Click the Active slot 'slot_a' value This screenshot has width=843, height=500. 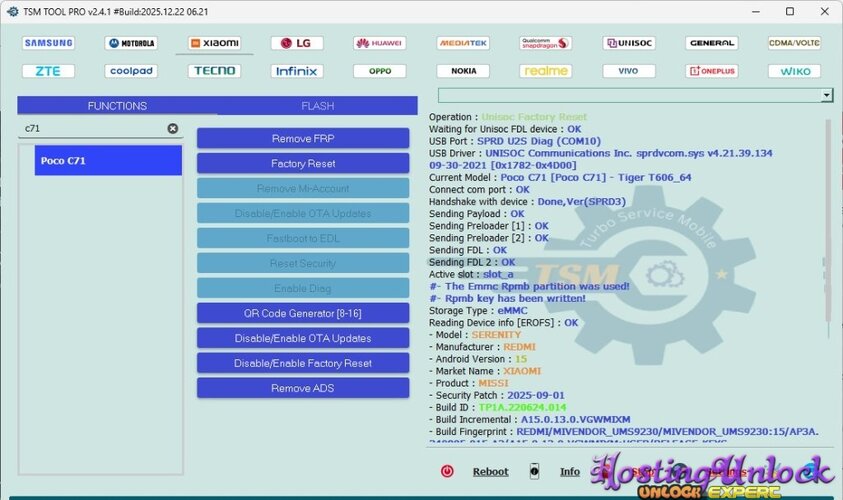pyautogui.click(x=498, y=274)
